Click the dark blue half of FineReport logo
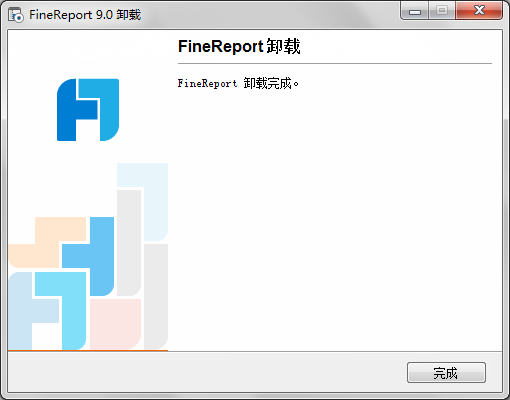Screen dimensions: 510x400 click(x=70, y=110)
